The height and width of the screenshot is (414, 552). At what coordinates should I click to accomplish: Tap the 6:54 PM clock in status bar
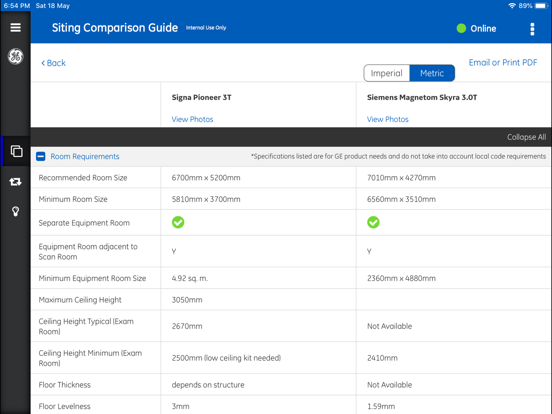click(17, 6)
